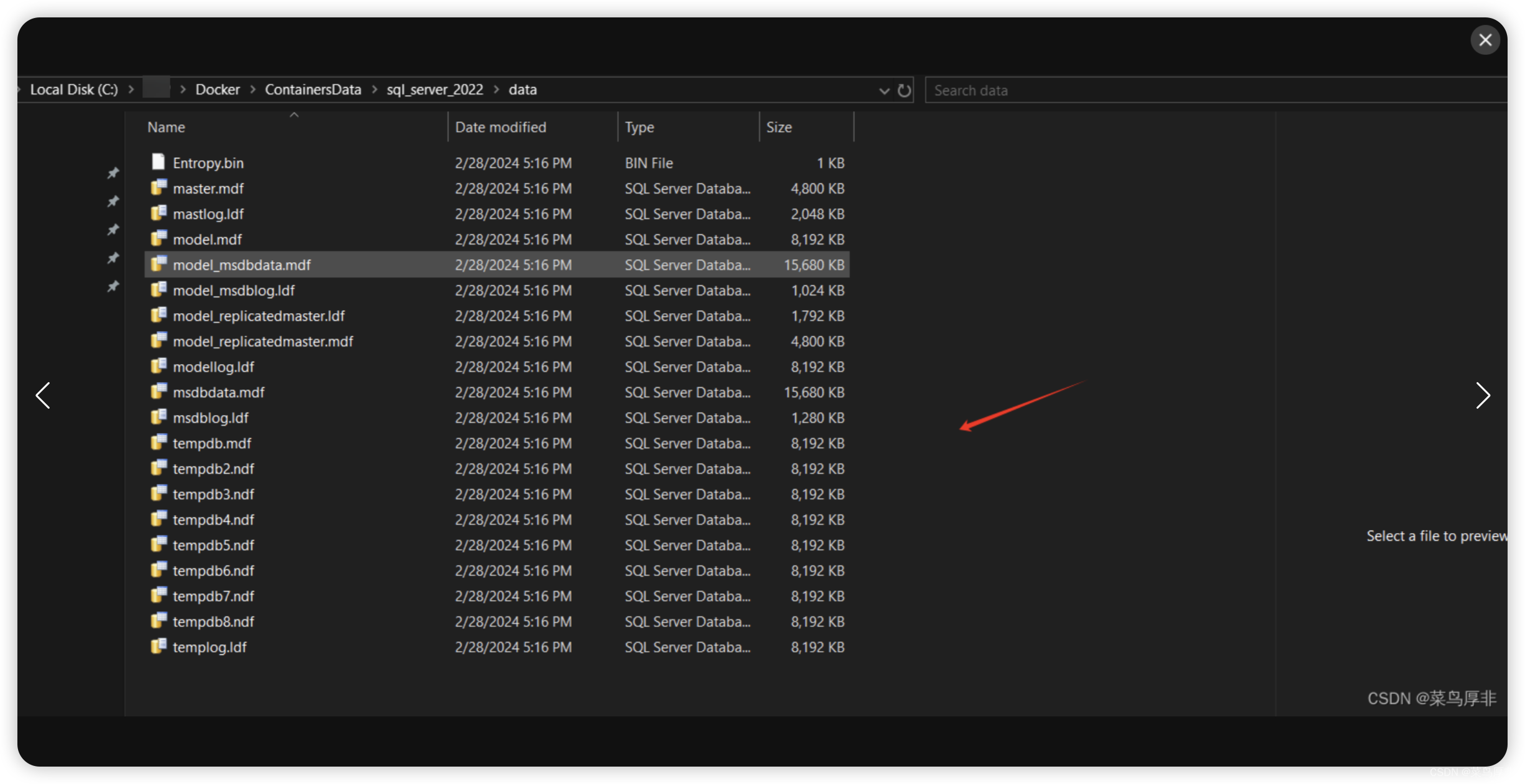Click the master.mdf database file icon
The height and width of the screenshot is (784, 1525).
tap(158, 188)
